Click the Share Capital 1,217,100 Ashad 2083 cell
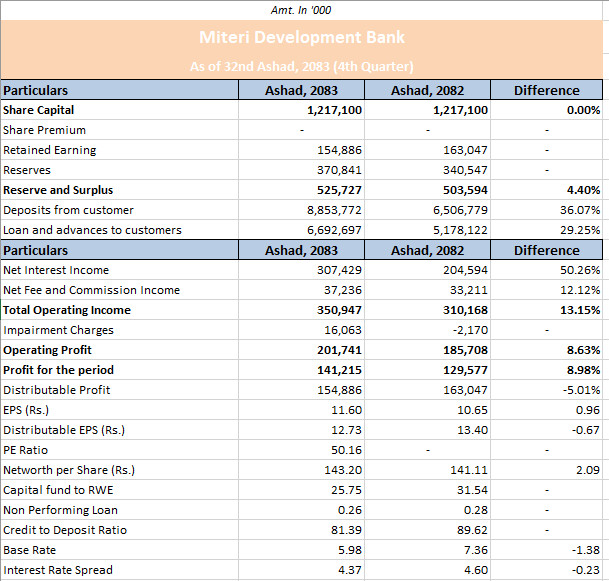The image size is (609, 581). 301,110
